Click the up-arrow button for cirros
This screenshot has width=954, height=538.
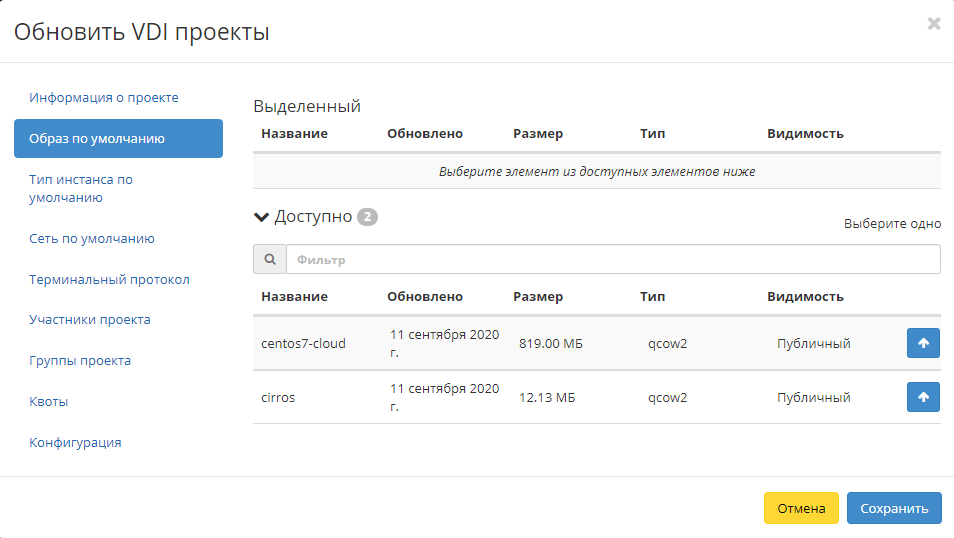click(x=922, y=397)
